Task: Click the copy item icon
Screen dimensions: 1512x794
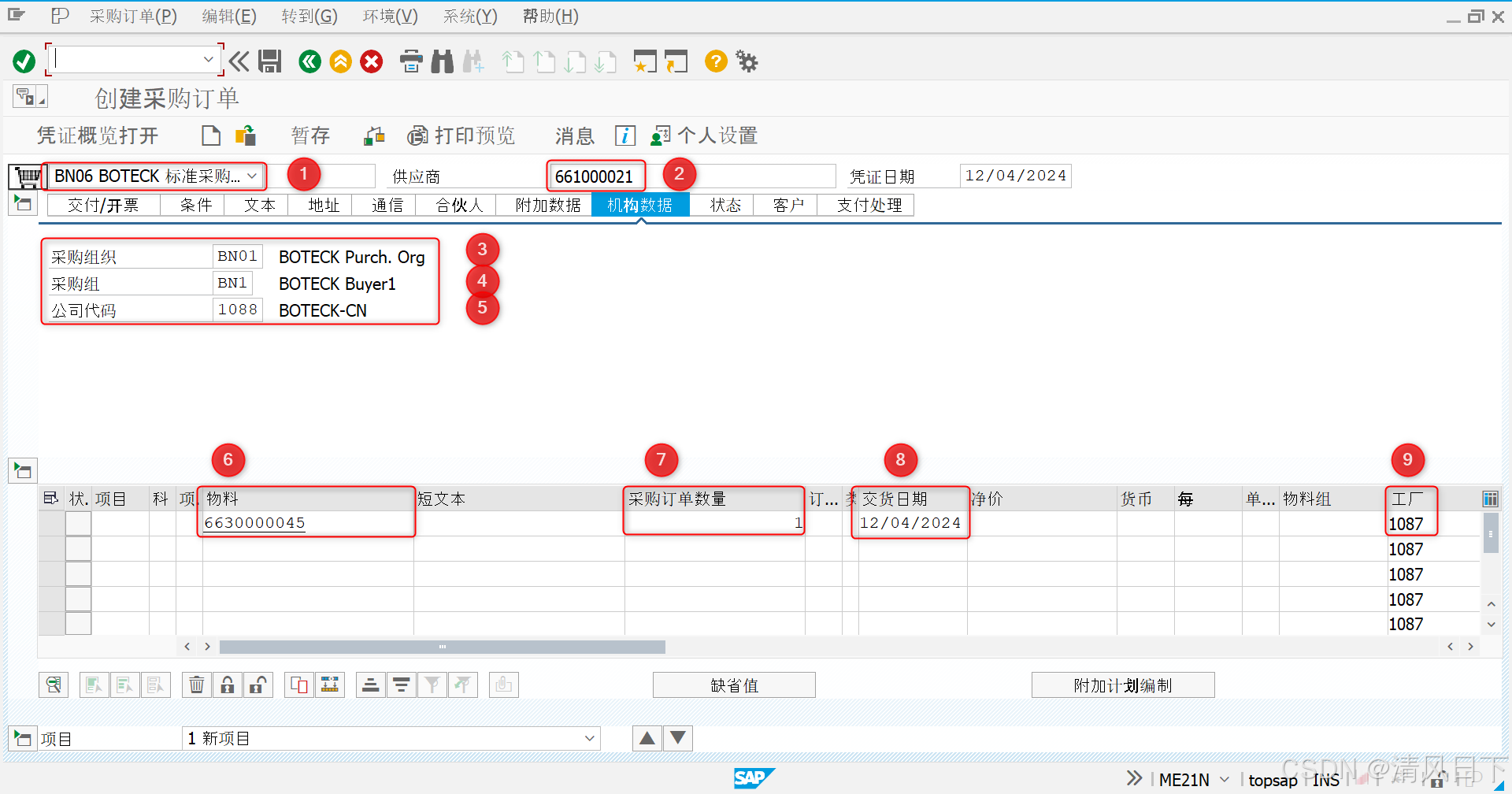Action: pyautogui.click(x=299, y=685)
